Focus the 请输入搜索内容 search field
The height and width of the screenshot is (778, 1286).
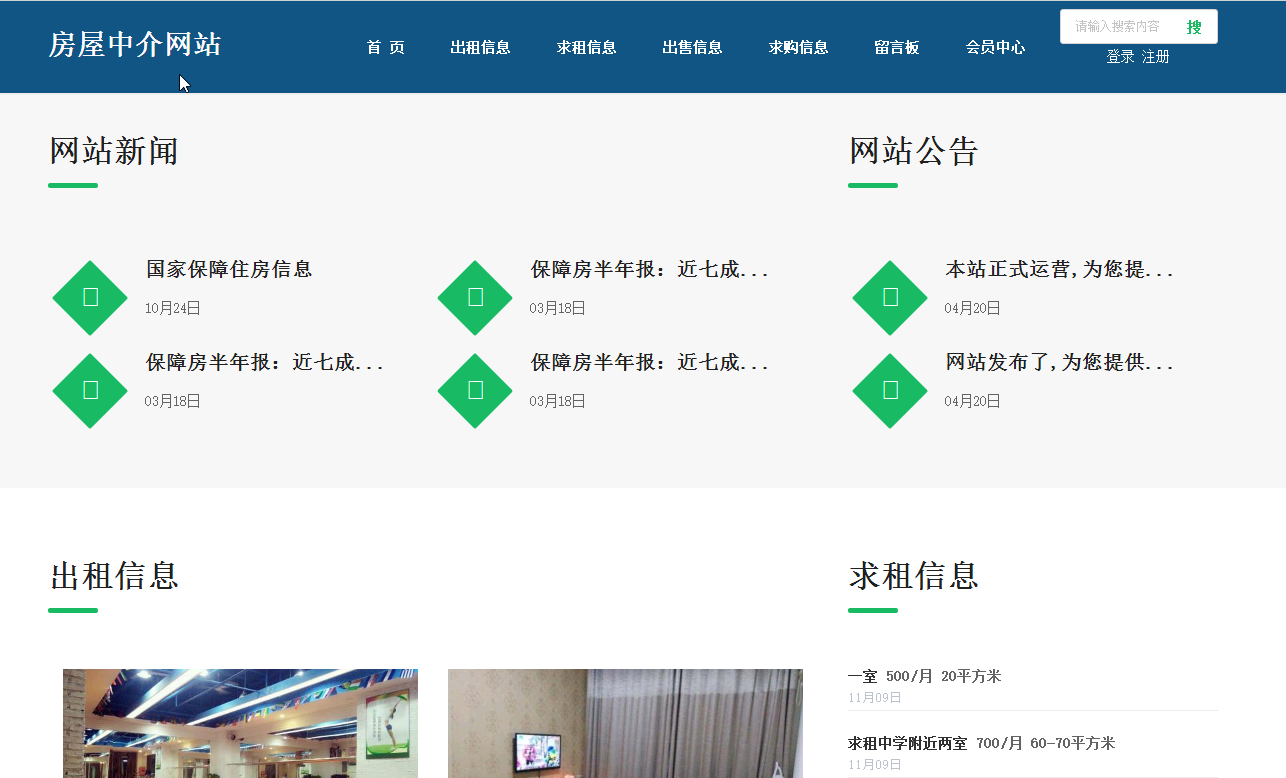[1120, 27]
